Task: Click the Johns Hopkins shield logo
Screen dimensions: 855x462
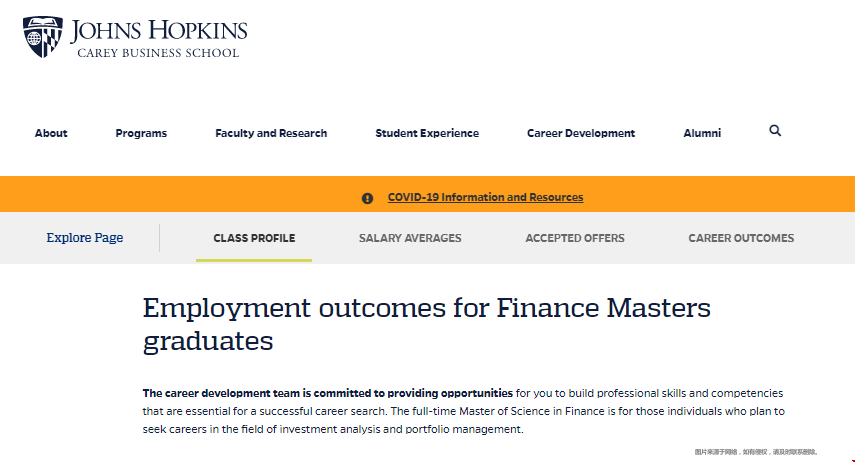Action: (43, 37)
